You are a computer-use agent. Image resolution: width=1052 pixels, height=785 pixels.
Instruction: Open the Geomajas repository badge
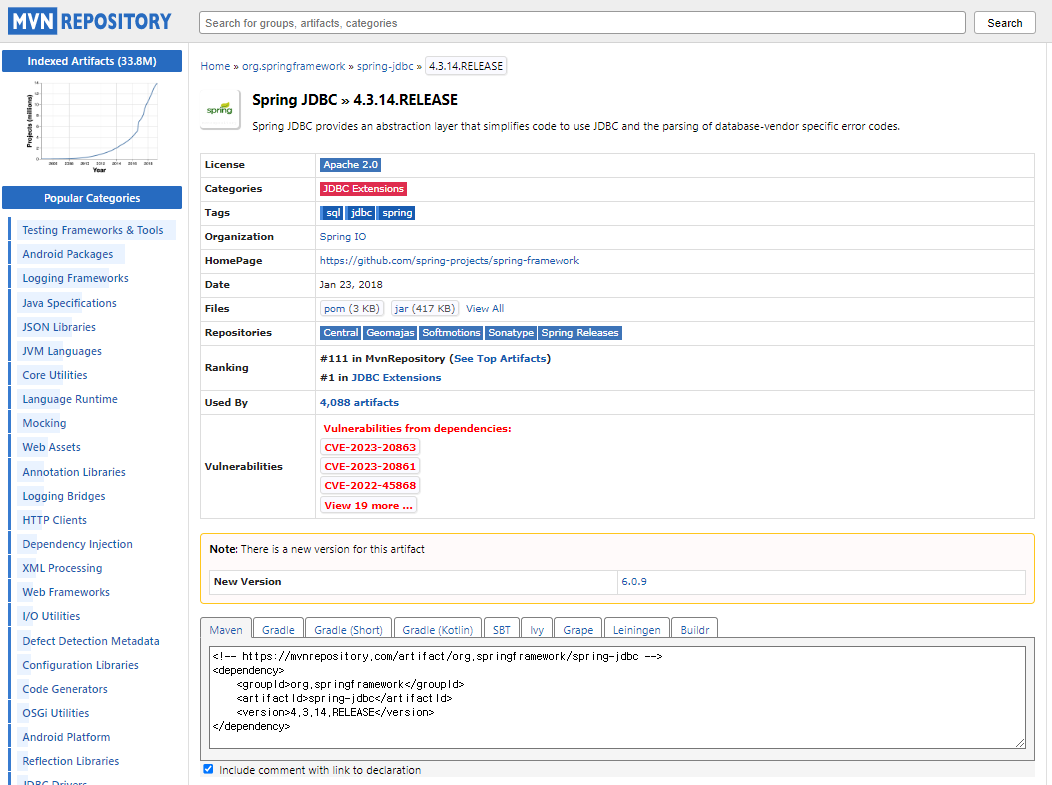pos(390,333)
